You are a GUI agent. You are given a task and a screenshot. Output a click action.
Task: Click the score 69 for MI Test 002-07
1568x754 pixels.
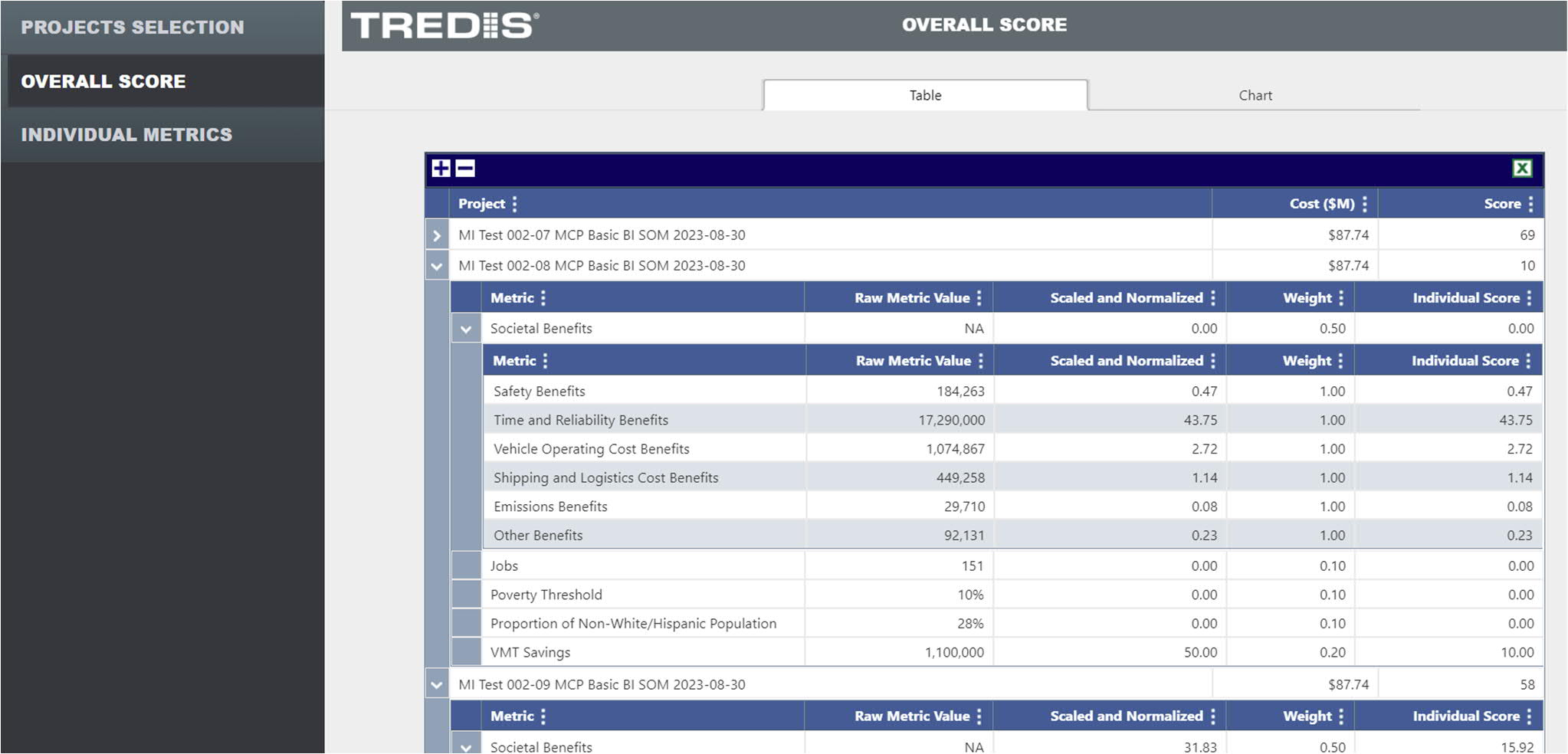pos(1527,235)
